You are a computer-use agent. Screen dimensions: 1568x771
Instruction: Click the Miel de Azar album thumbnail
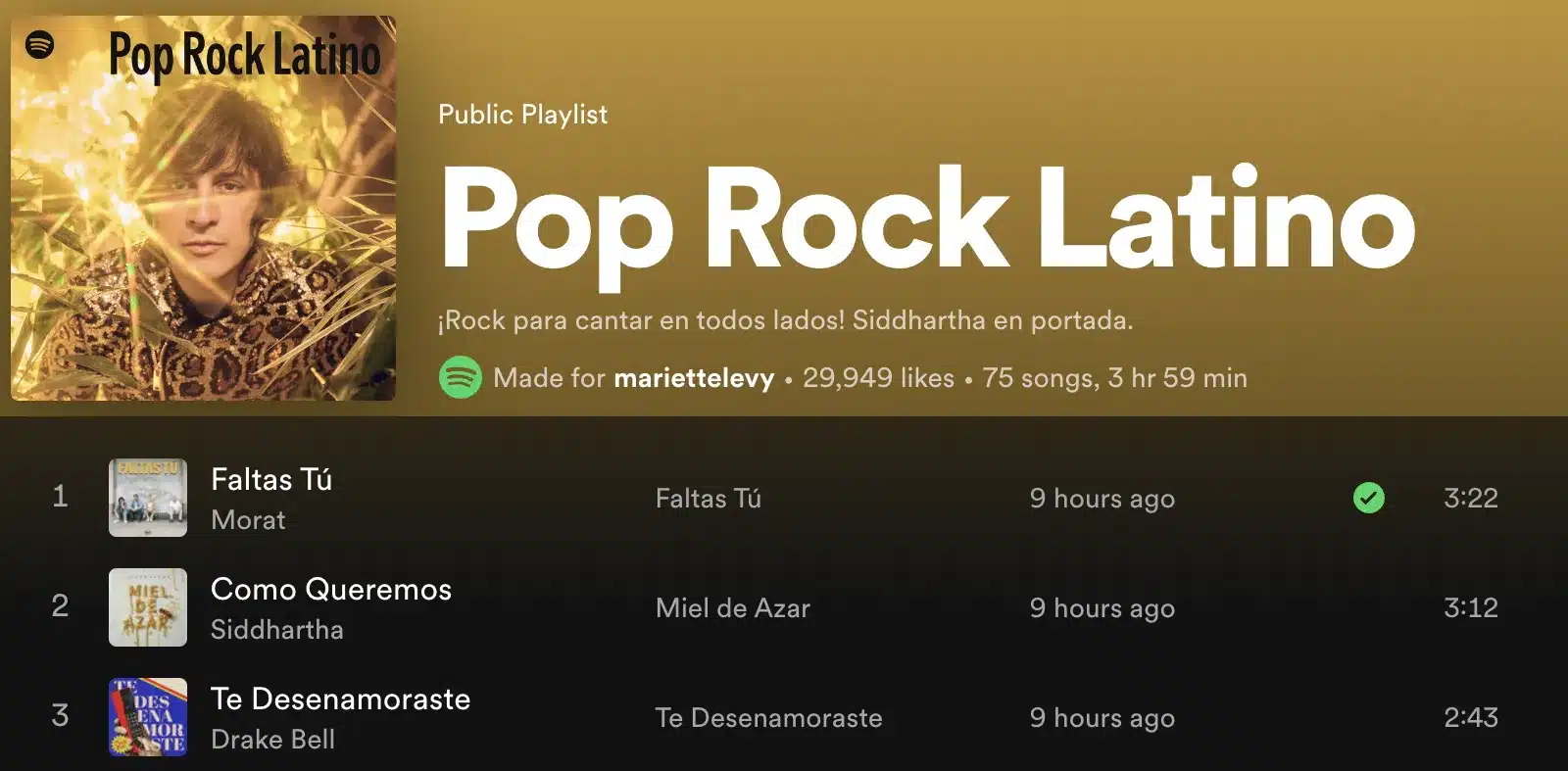point(147,607)
